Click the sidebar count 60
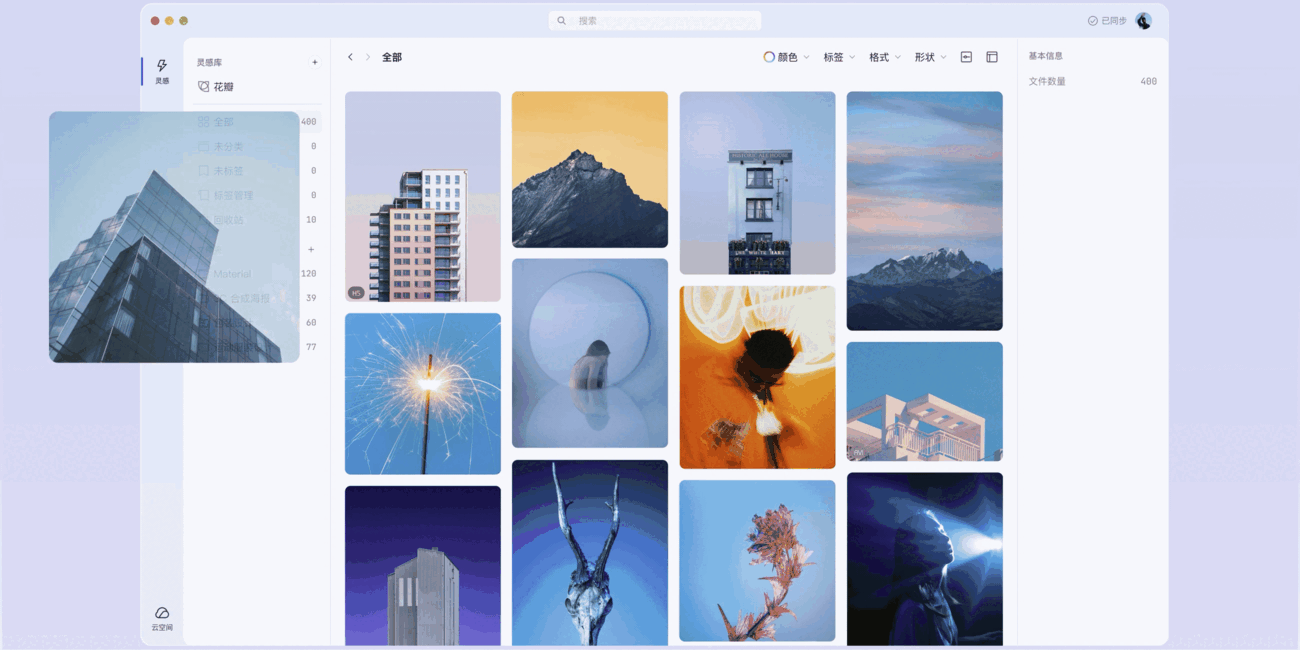 tap(311, 323)
